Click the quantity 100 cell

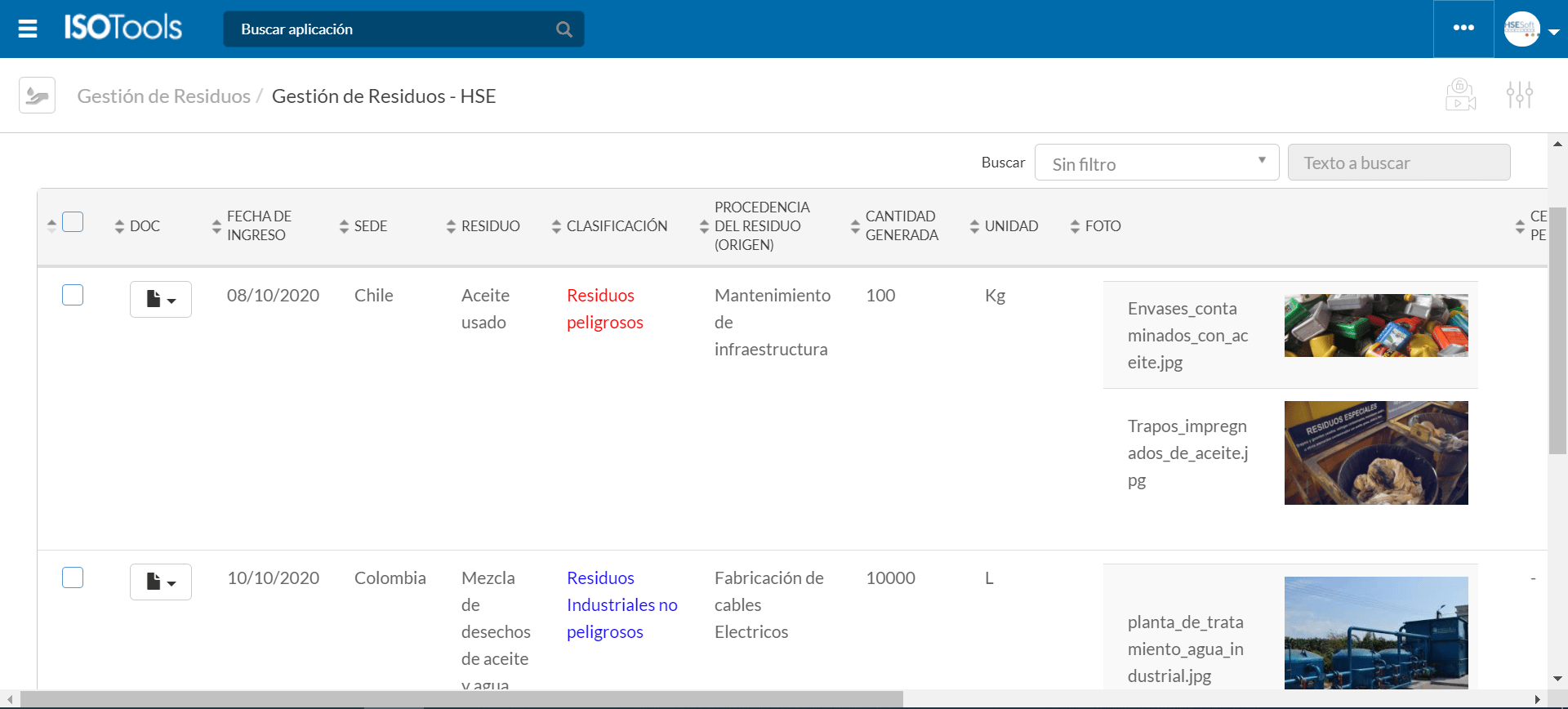[x=880, y=295]
